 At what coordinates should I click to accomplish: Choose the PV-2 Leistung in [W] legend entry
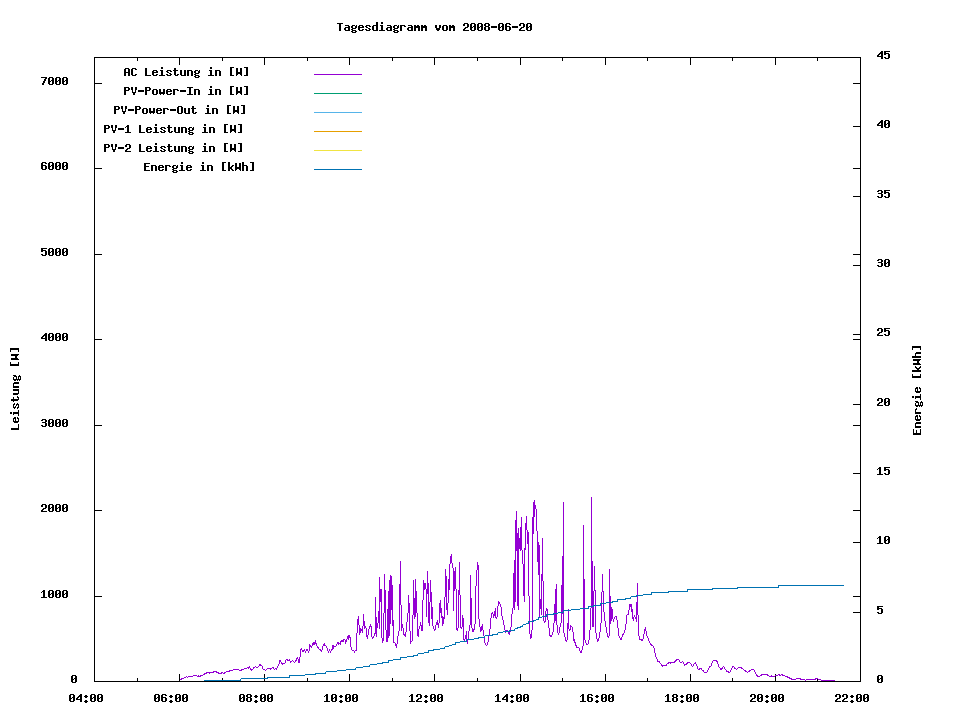tap(173, 148)
